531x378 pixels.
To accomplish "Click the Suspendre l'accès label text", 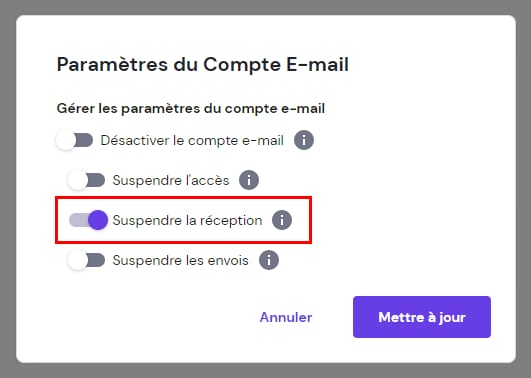I will coord(171,180).
